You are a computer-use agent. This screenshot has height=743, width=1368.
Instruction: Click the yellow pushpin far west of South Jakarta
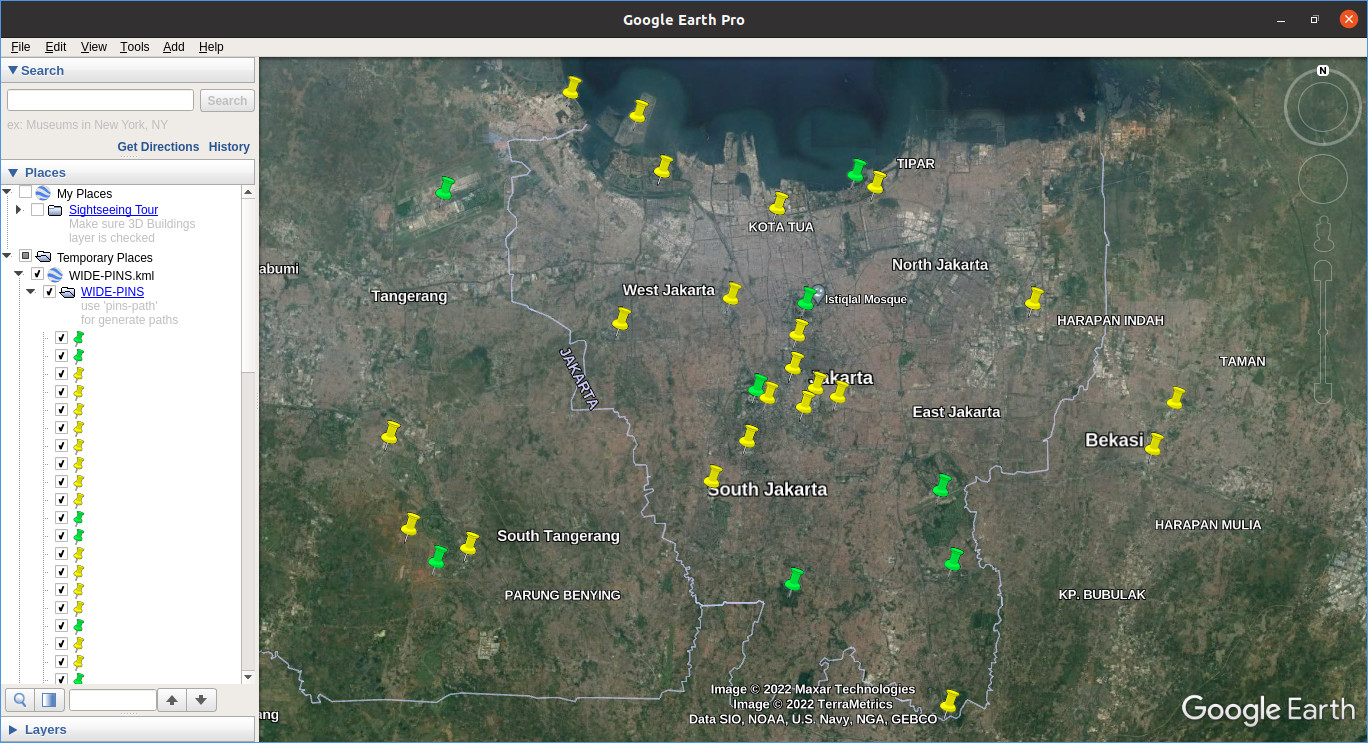[x=390, y=434]
